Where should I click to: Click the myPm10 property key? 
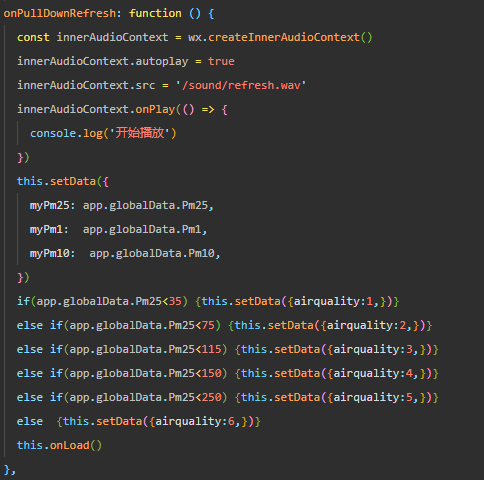(49, 253)
